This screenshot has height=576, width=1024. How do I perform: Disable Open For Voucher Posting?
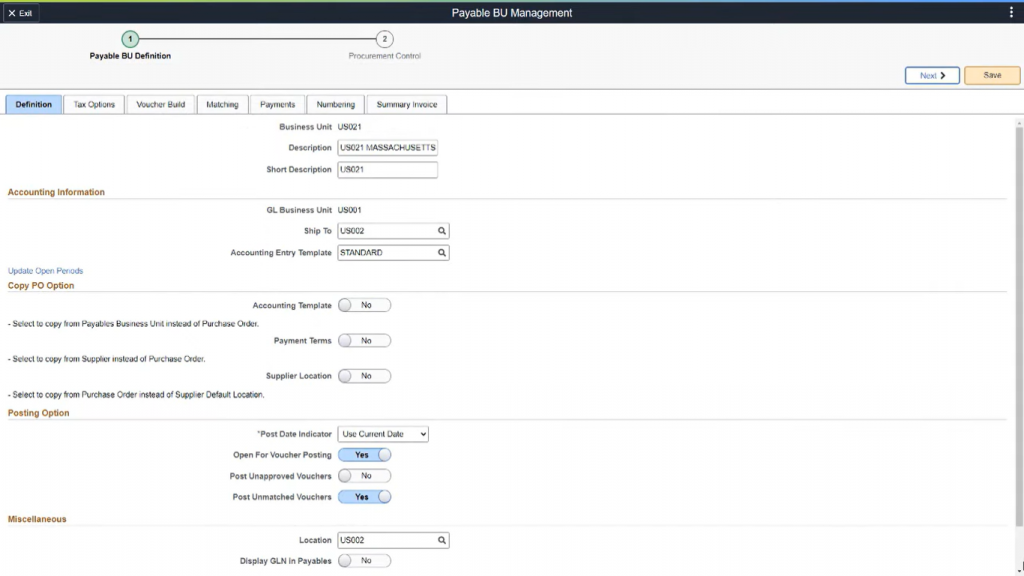point(365,454)
